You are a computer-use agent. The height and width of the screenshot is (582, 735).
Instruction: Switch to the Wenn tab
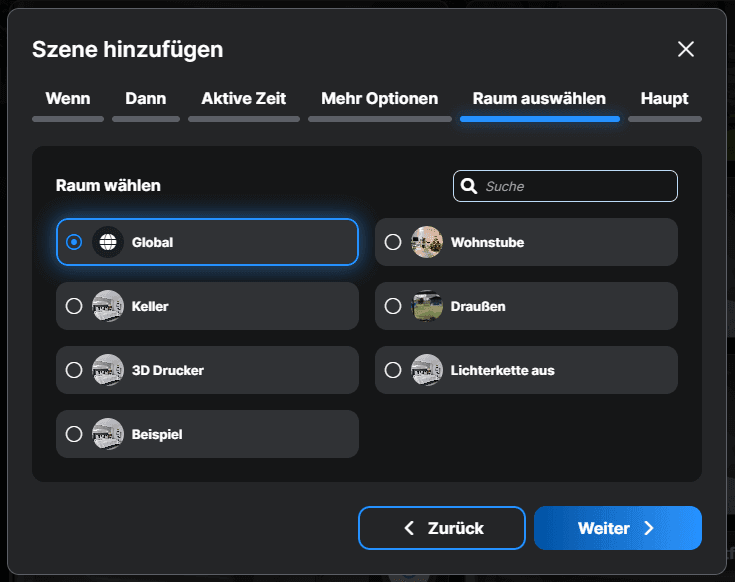68,99
